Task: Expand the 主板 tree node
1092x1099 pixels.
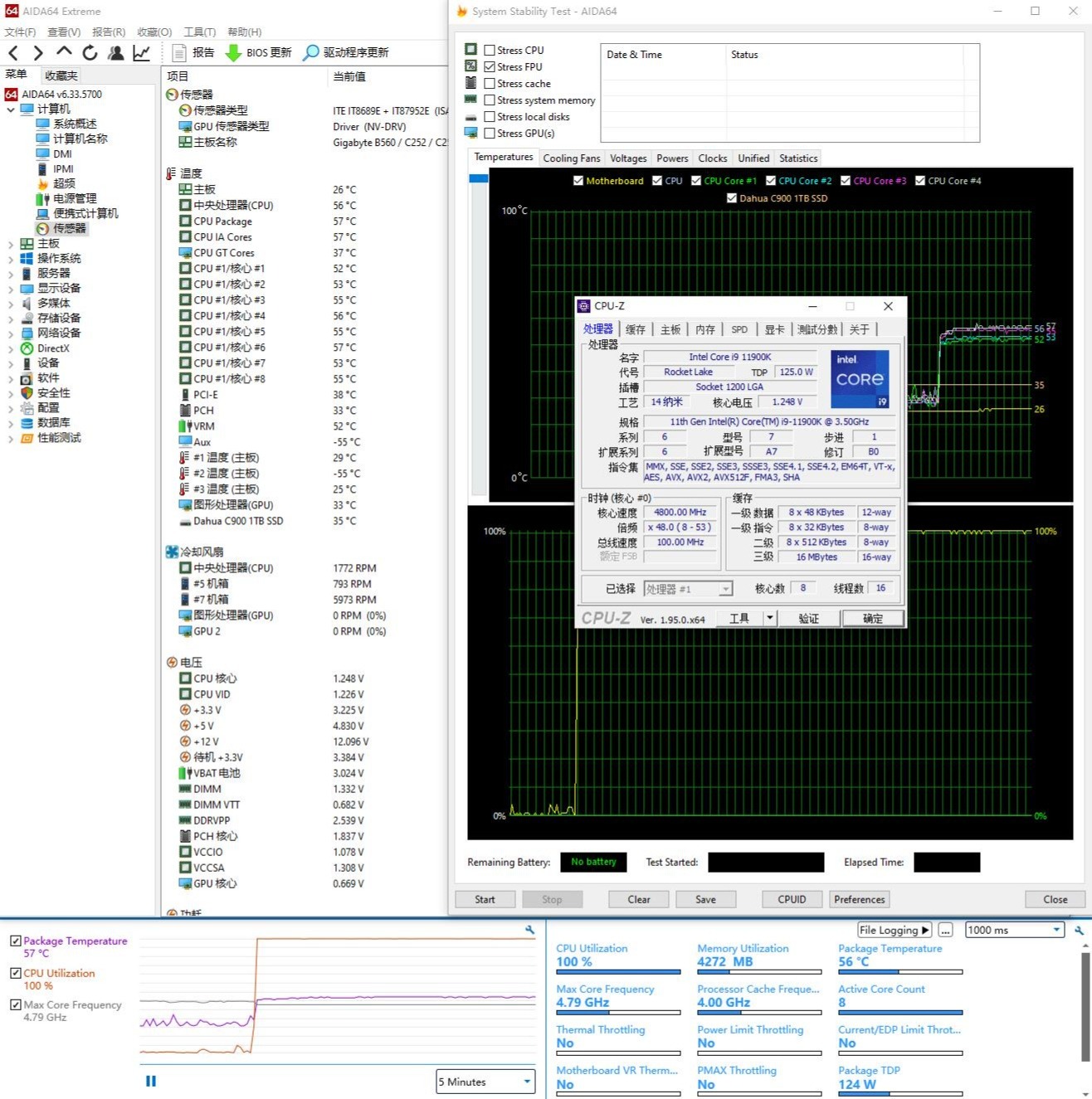Action: coord(11,244)
